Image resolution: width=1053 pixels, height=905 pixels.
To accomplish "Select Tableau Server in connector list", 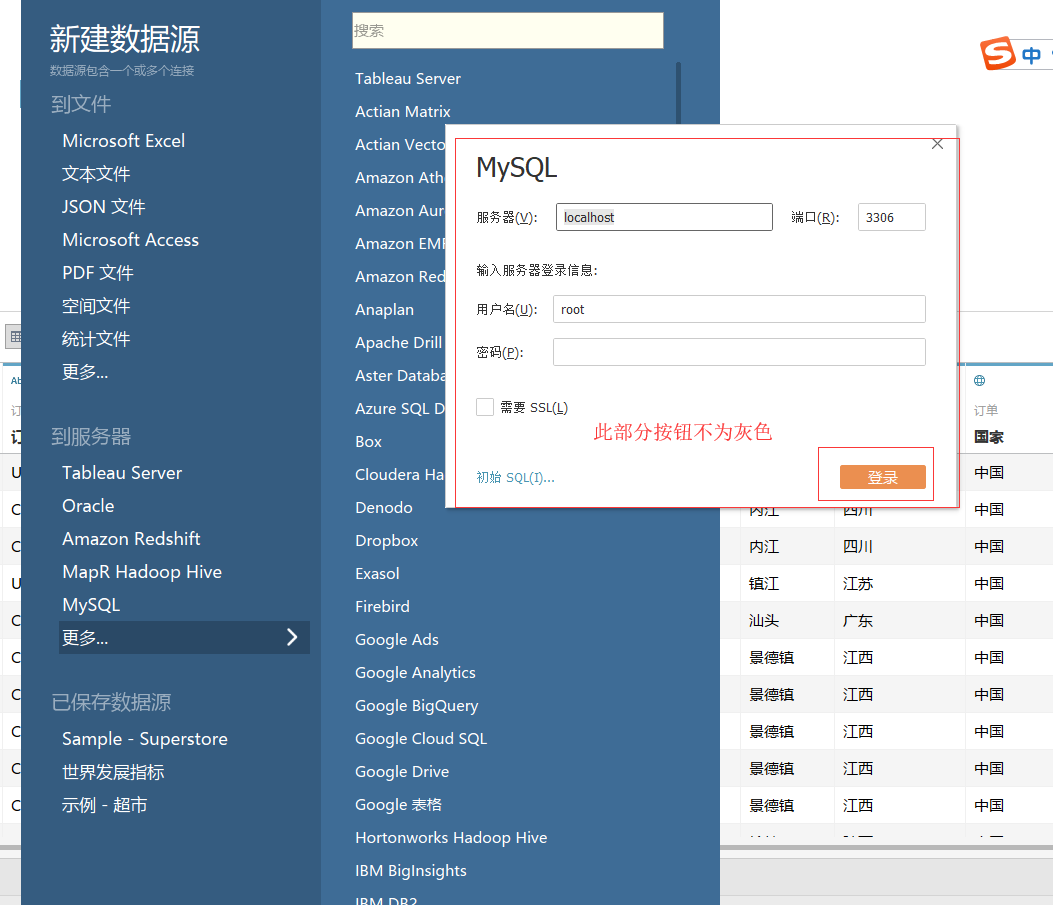I will click(x=408, y=79).
